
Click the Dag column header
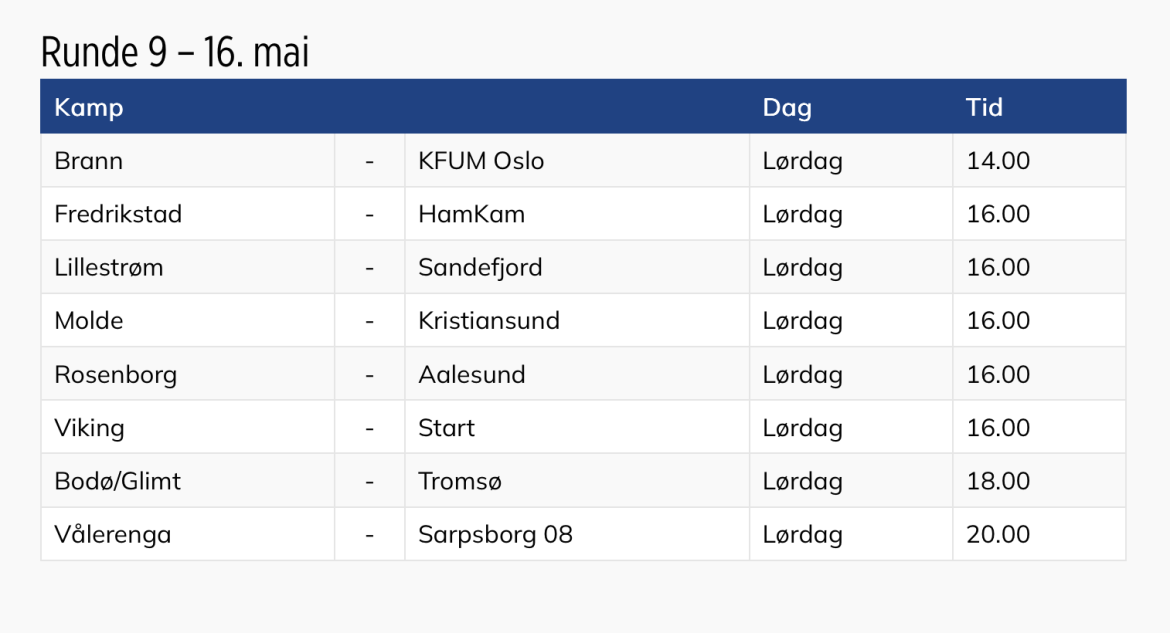787,107
